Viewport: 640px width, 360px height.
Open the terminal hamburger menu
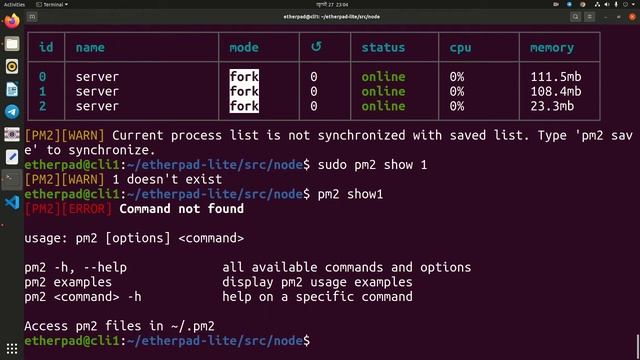(x=589, y=17)
